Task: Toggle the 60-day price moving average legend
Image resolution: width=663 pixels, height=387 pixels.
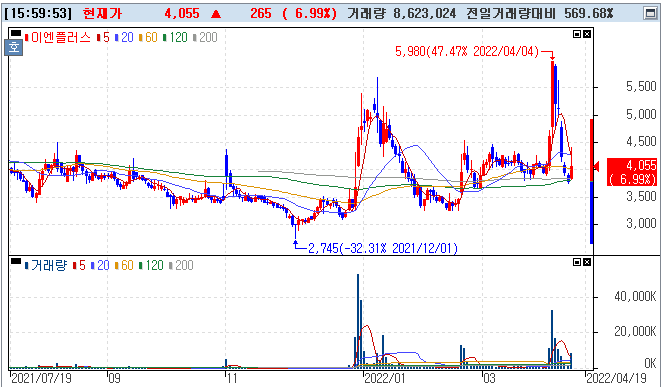Action: (x=148, y=38)
